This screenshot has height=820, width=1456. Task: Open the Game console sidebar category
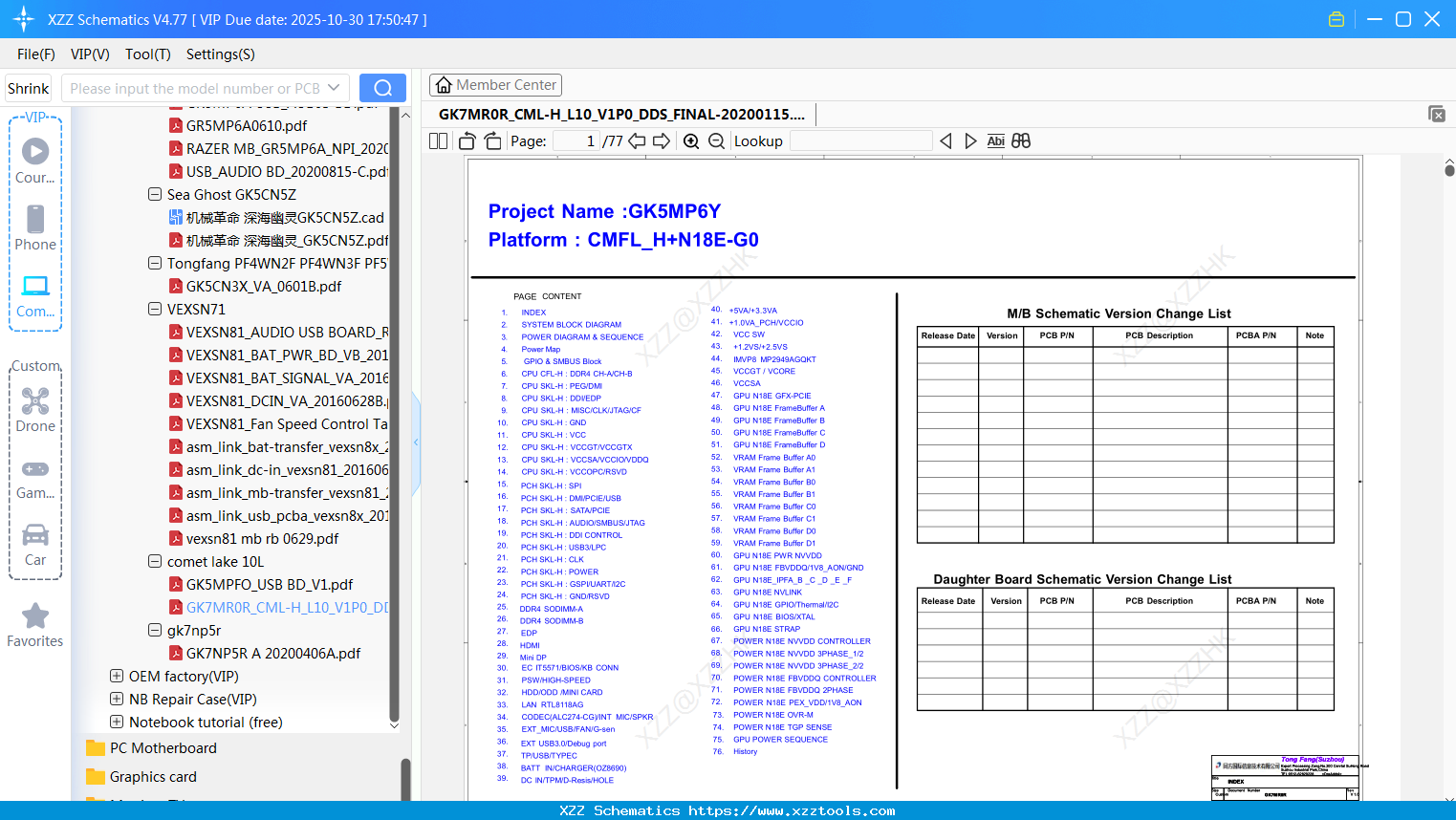pyautogui.click(x=35, y=478)
